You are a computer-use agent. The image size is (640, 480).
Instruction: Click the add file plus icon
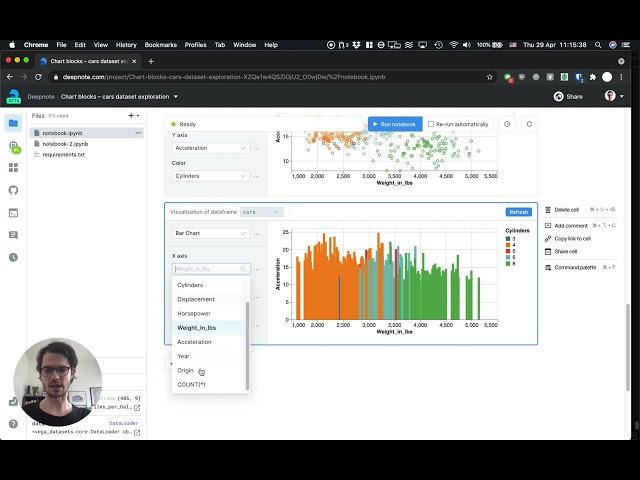click(x=131, y=116)
